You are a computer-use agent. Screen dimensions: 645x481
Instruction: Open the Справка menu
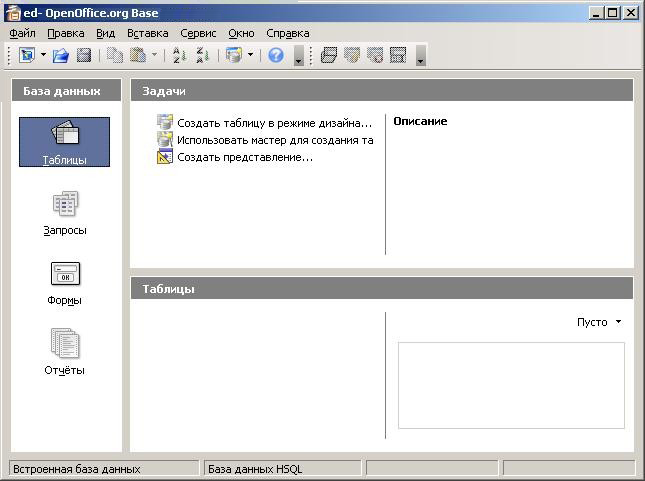(x=288, y=33)
